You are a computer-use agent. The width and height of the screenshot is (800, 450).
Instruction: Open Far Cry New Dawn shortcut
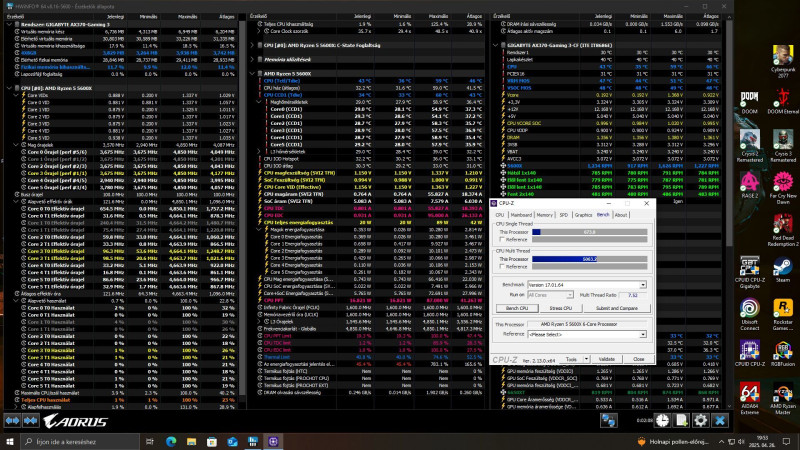coord(783,188)
